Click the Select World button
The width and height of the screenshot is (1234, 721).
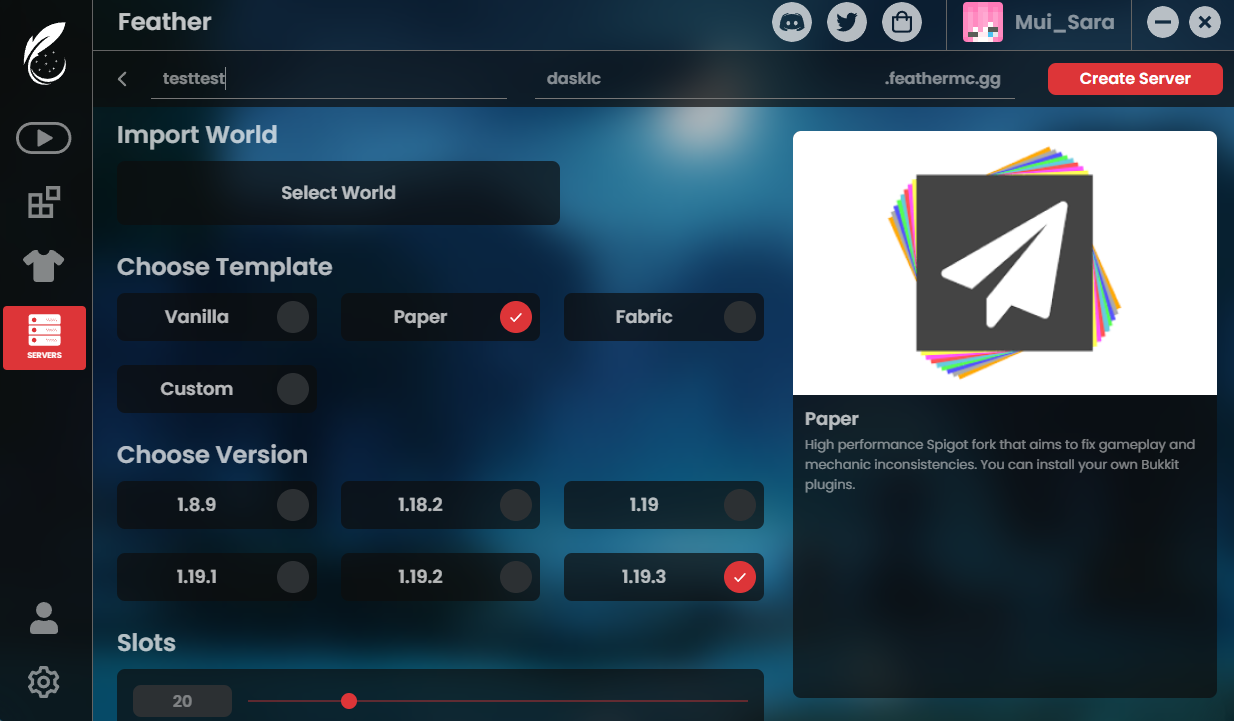(338, 193)
